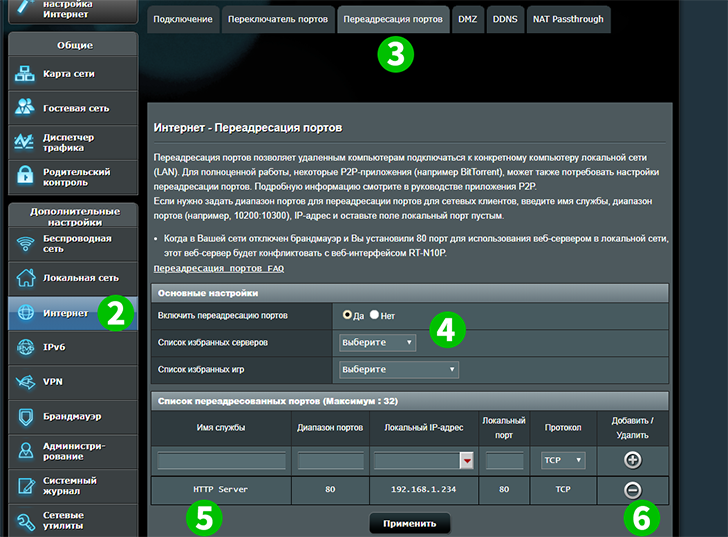The width and height of the screenshot is (728, 537).
Task: Open Беспроводная сеть wireless icon
Action: (25, 243)
